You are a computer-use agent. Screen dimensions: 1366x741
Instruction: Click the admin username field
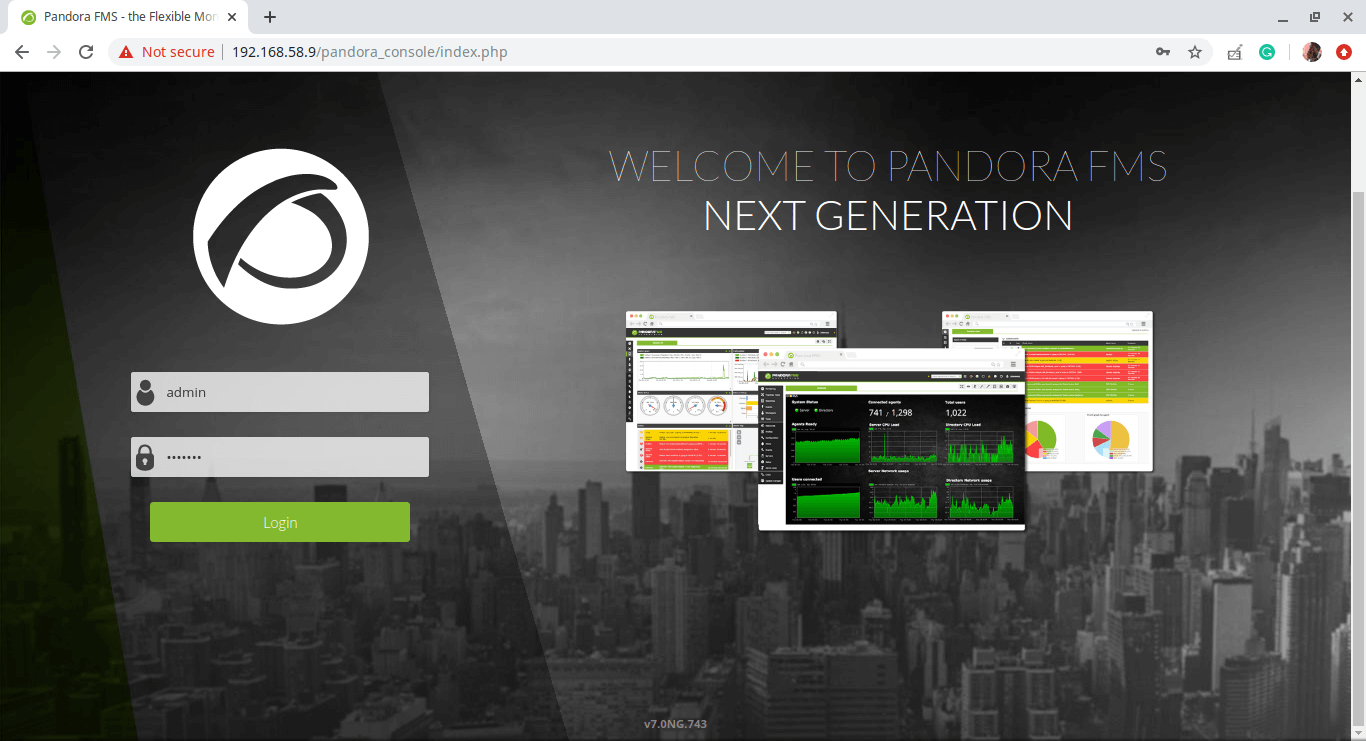pos(280,392)
